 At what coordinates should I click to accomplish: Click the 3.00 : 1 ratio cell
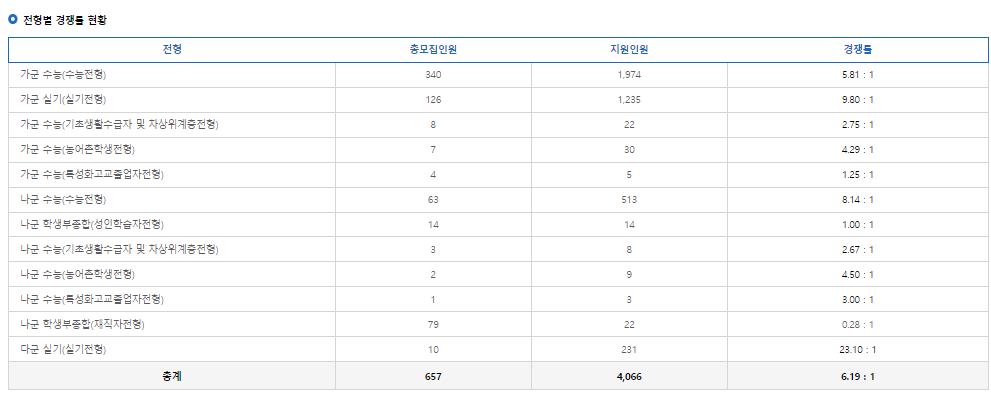click(x=858, y=299)
